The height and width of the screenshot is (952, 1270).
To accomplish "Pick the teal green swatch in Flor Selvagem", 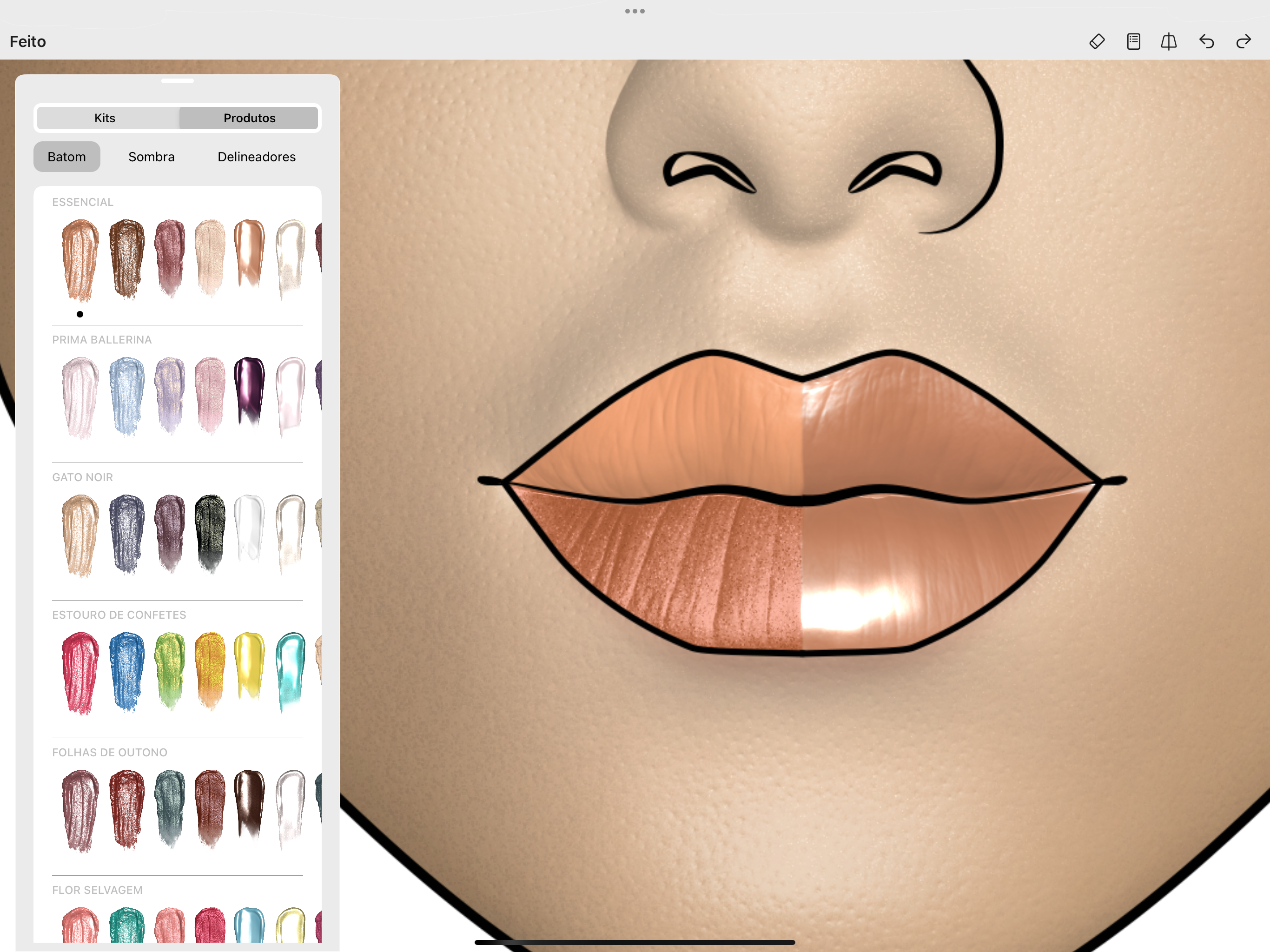I will coord(126,925).
